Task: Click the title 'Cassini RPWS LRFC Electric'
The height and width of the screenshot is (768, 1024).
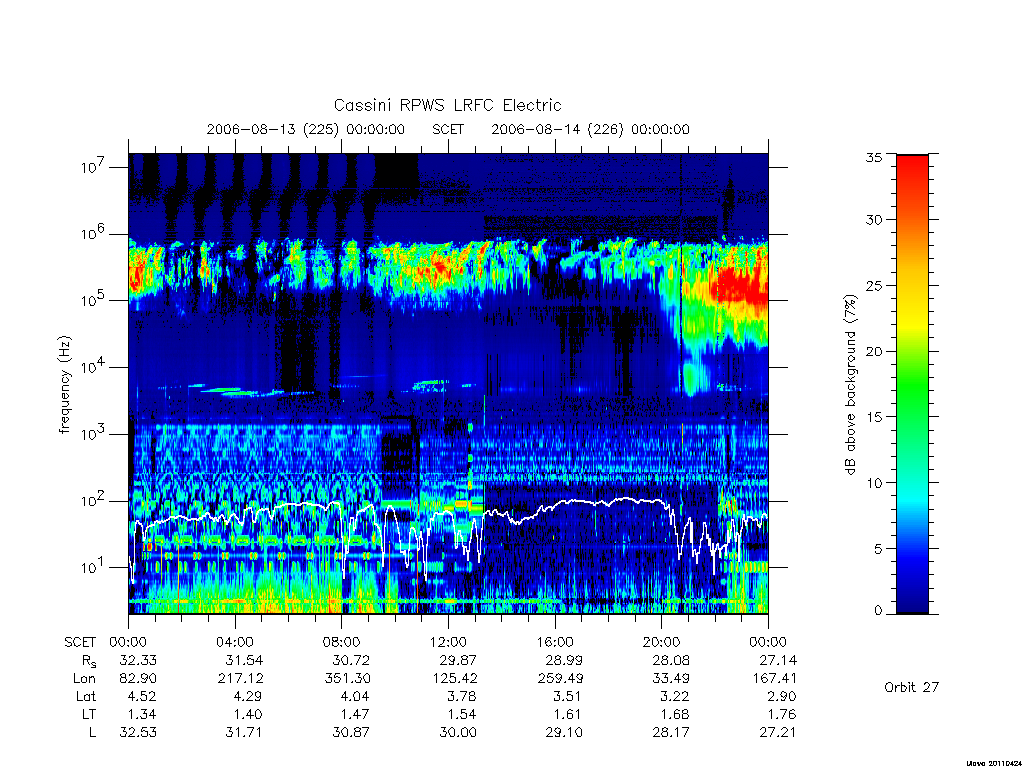Action: [x=447, y=105]
